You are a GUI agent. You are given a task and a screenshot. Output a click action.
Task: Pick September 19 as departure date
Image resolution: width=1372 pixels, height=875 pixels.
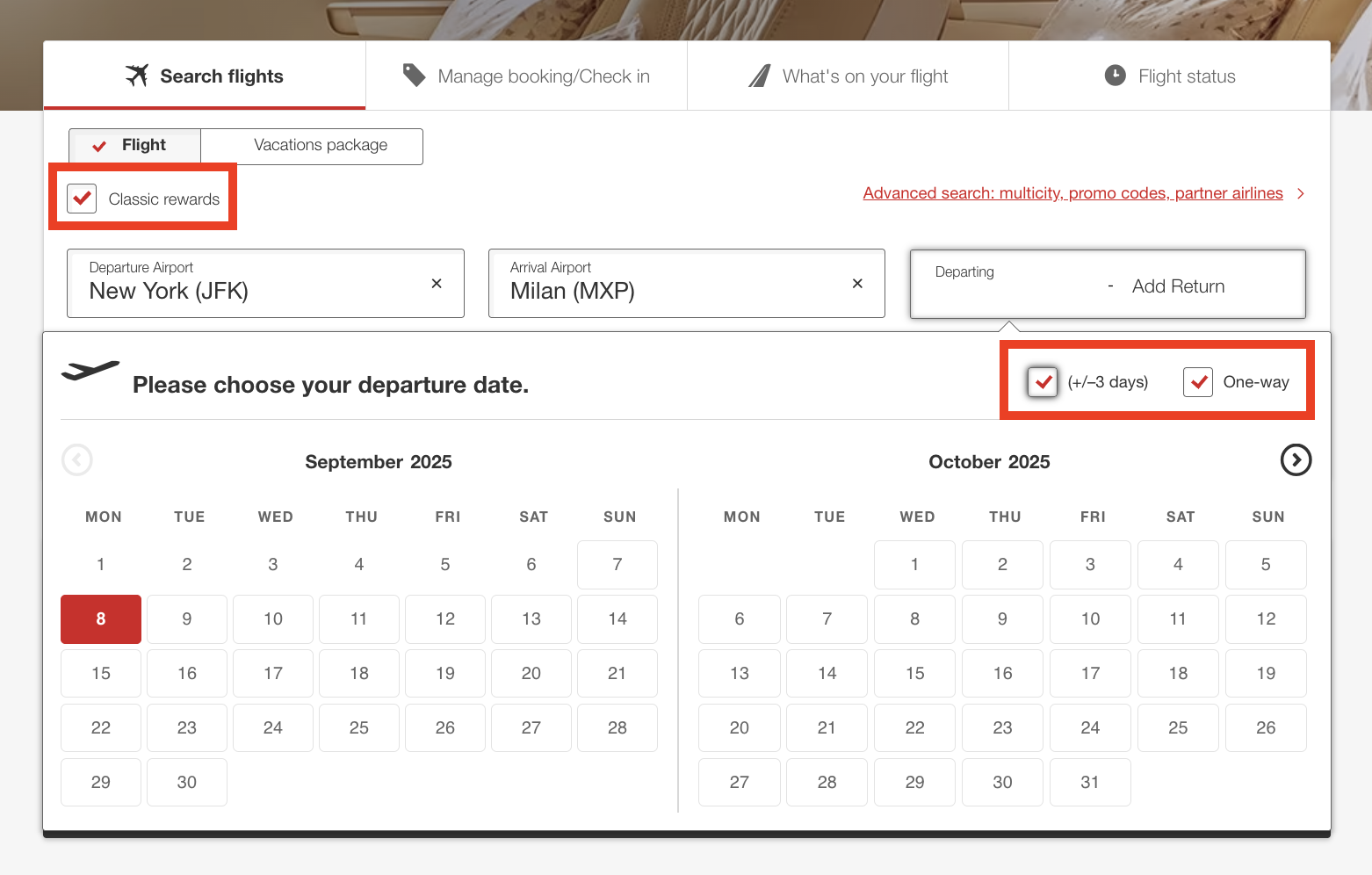pyautogui.click(x=445, y=674)
